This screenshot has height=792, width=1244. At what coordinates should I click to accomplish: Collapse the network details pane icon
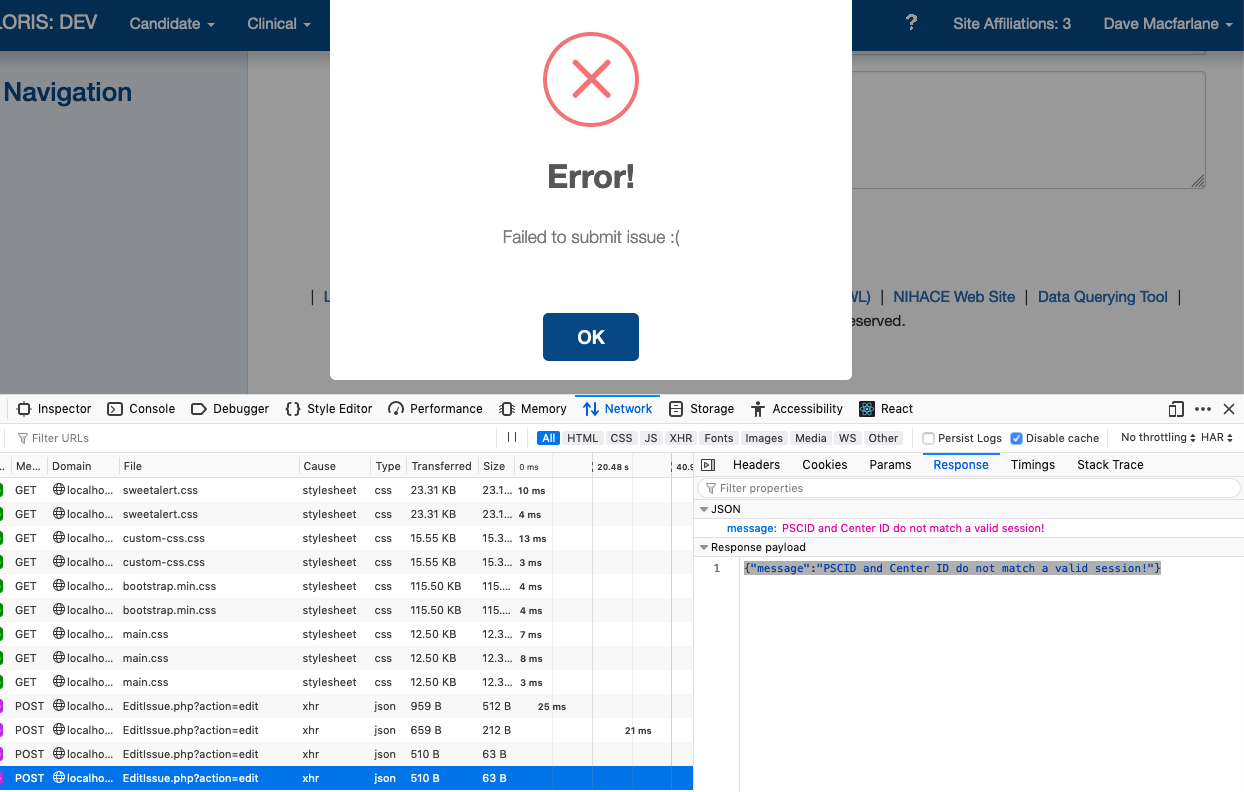click(707, 464)
